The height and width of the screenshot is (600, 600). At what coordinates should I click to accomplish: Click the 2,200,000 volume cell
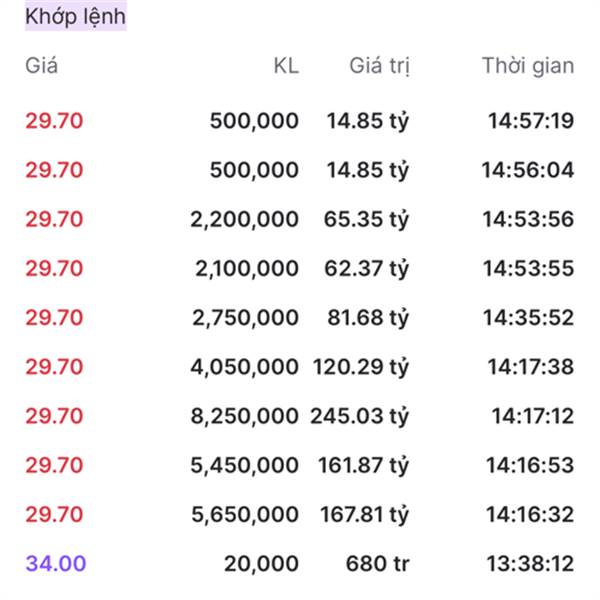coord(244,219)
